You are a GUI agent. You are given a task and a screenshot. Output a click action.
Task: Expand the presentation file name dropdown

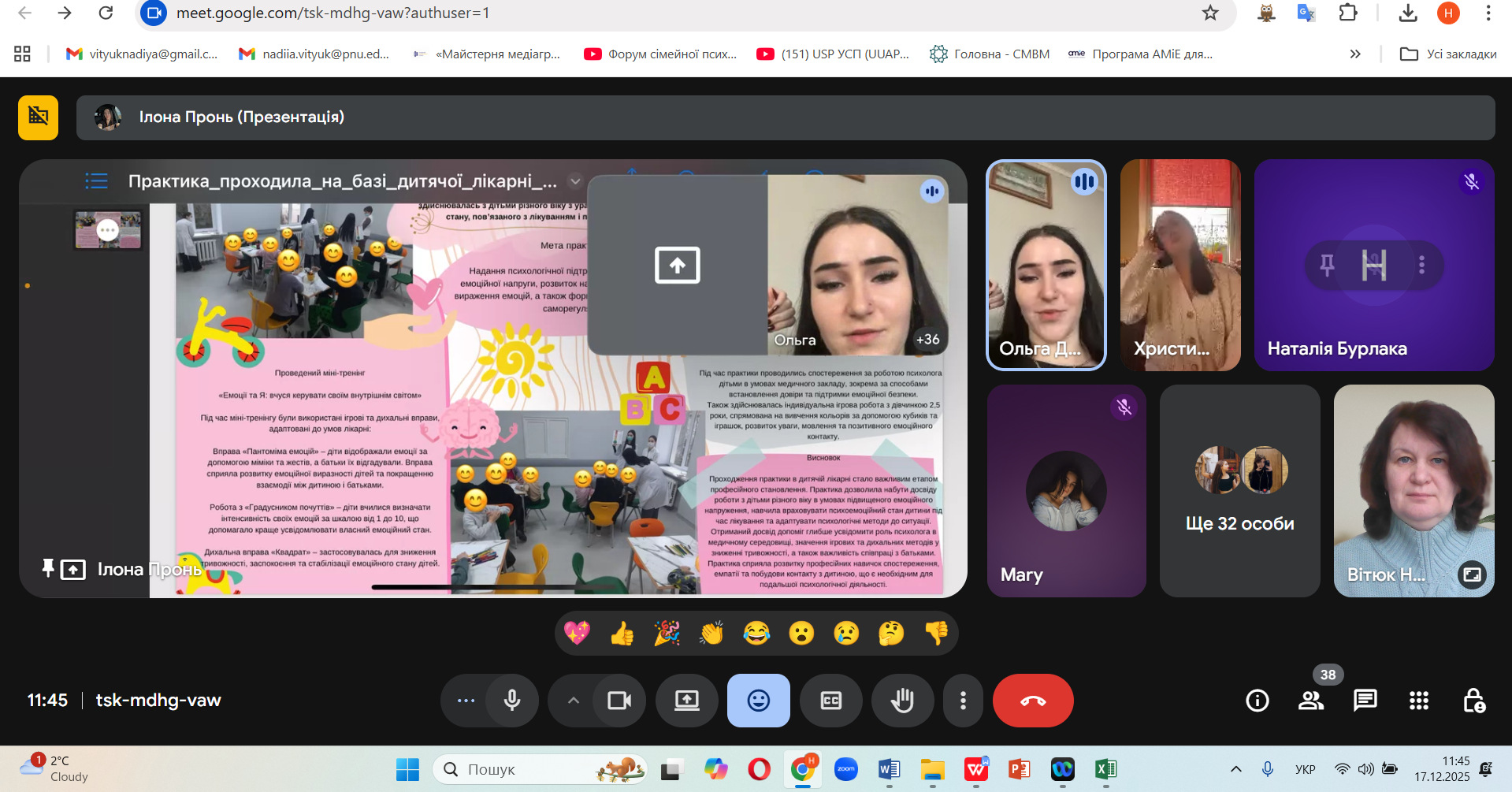[x=575, y=181]
